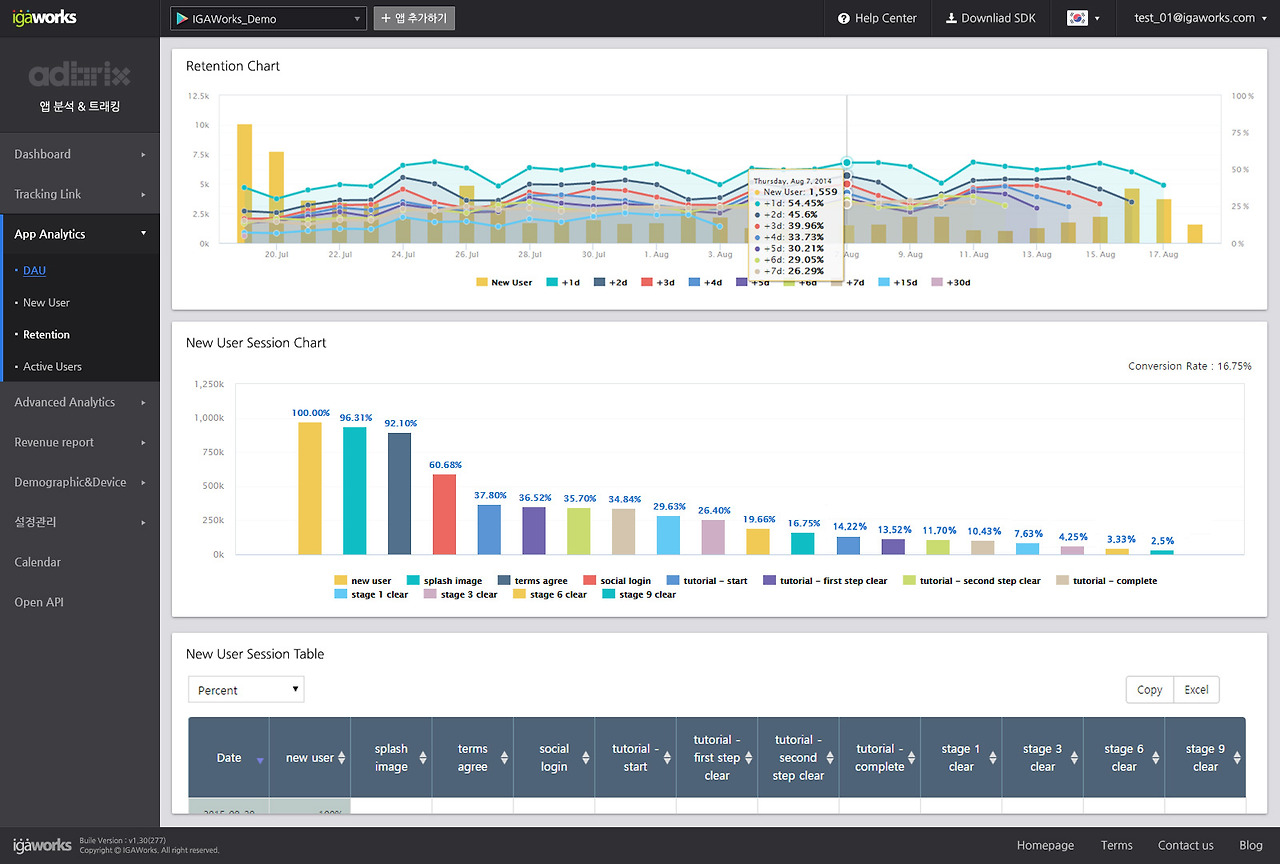
Task: Click the Excel export button
Action: tap(1196, 690)
